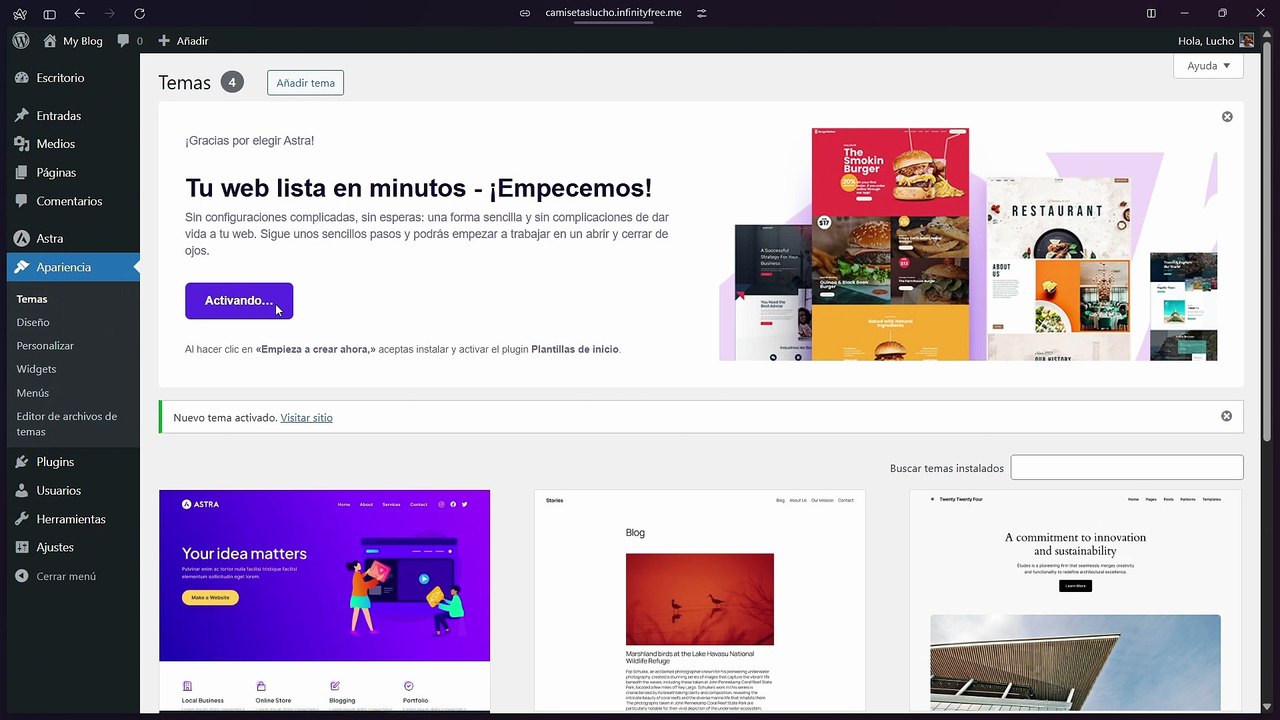Click the Plugins plug icon
The height and width of the screenshot is (720, 1280).
(x=22, y=462)
